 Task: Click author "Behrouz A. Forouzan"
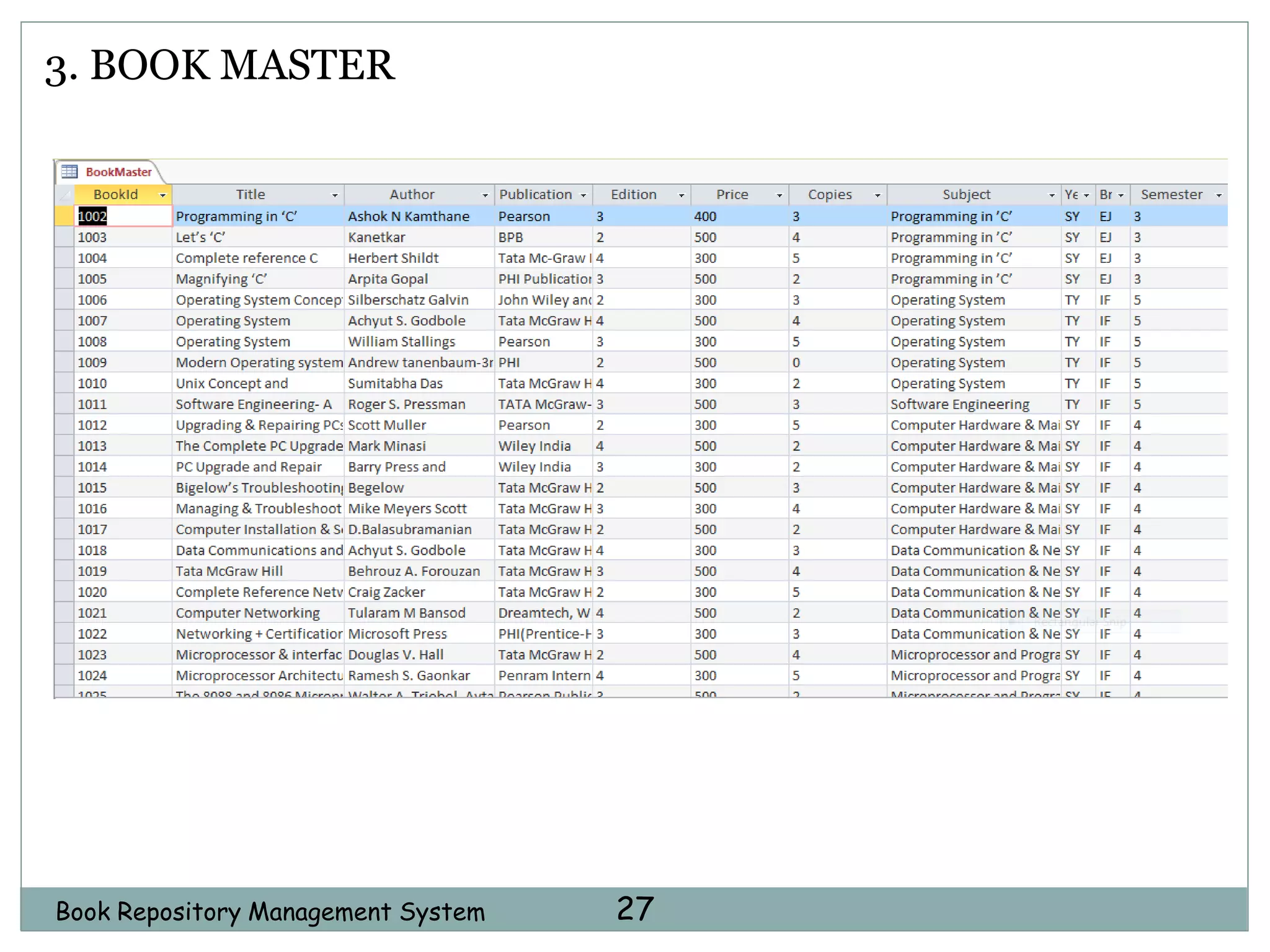(414, 571)
